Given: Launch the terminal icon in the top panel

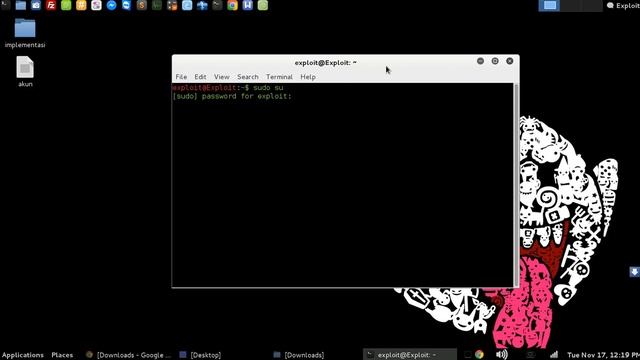Looking at the screenshot, I should [6, 5].
